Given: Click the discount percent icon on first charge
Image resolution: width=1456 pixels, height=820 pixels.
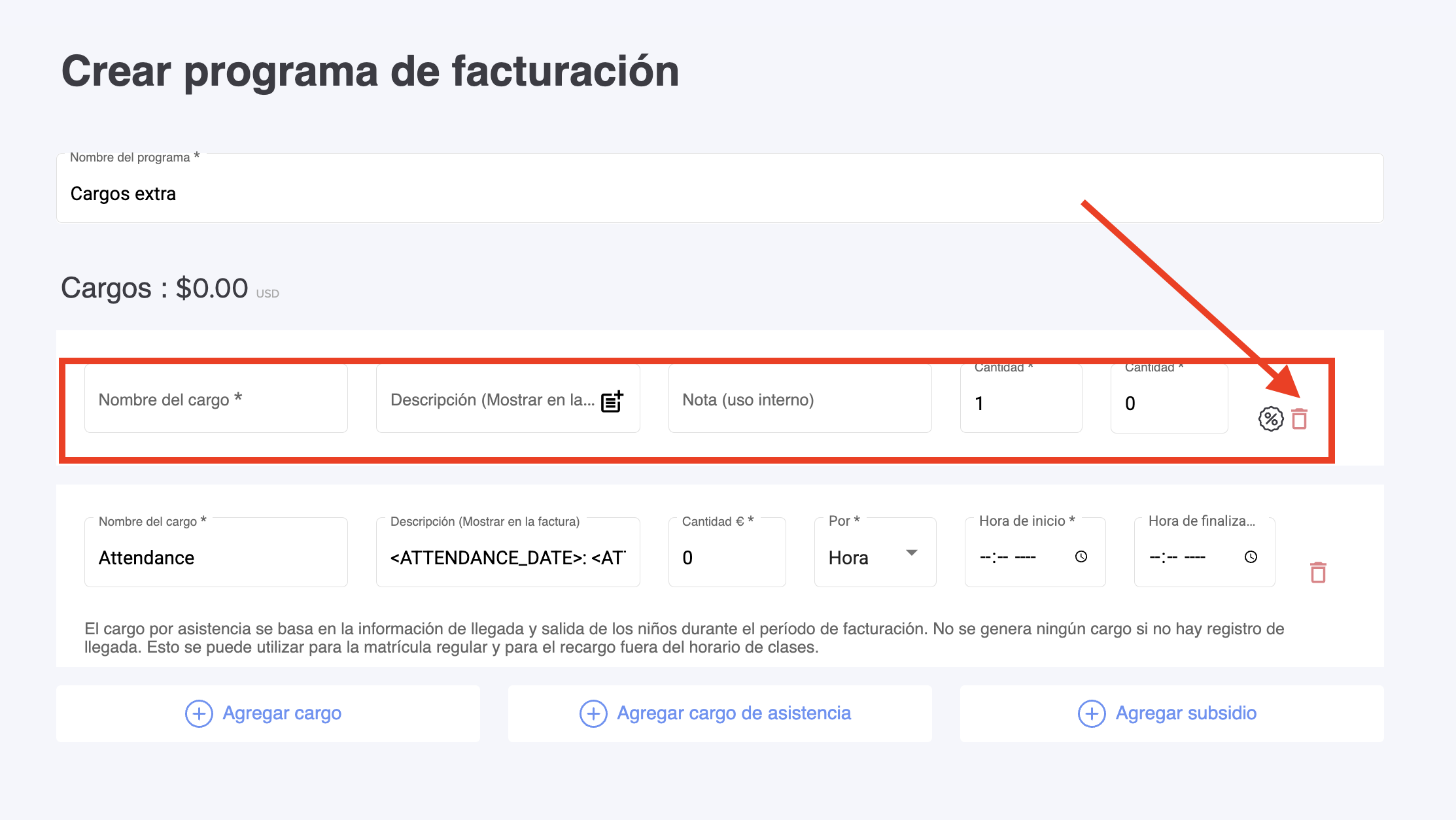Looking at the screenshot, I should coord(1270,419).
